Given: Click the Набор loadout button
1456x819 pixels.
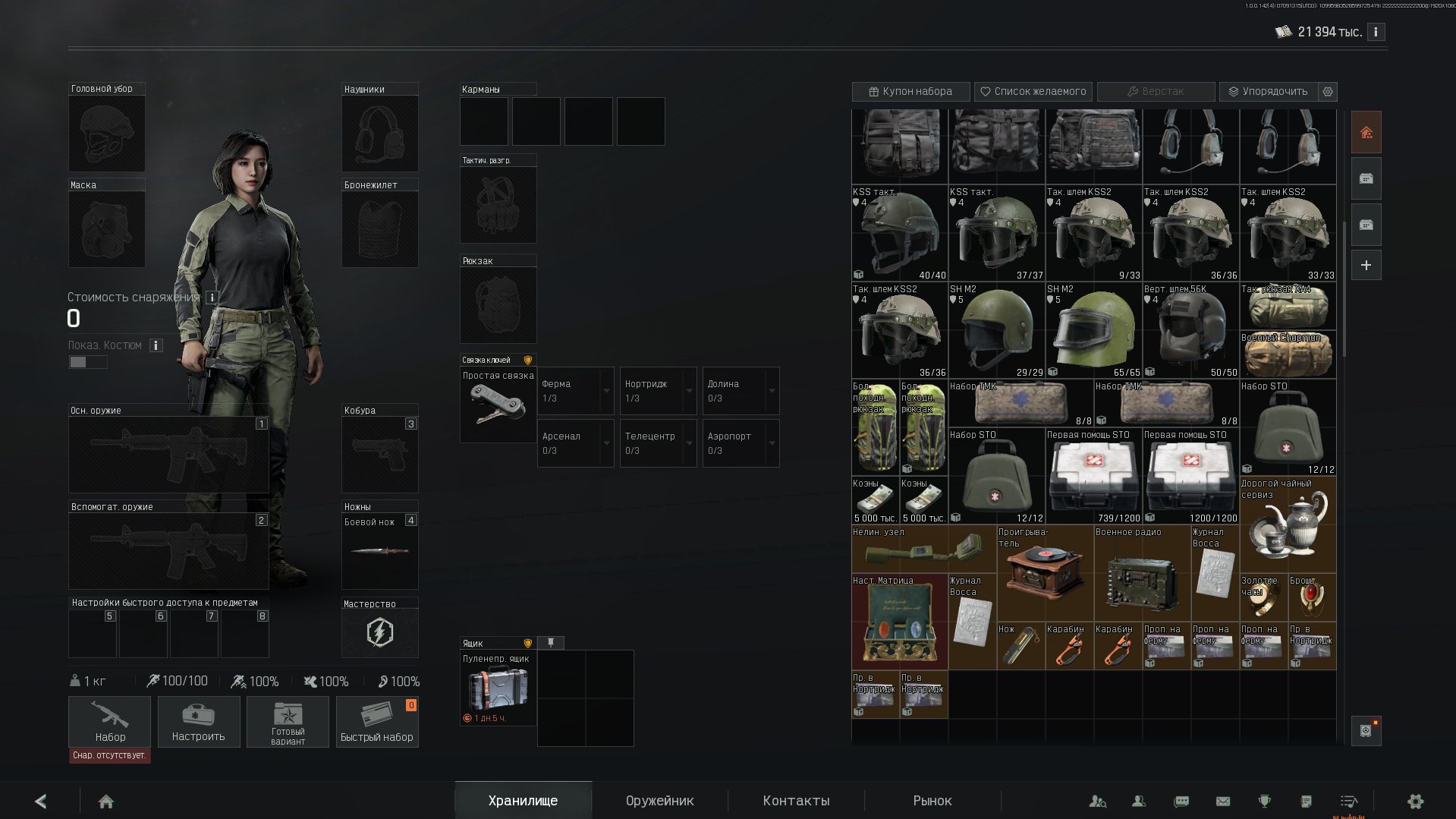Looking at the screenshot, I should tap(110, 722).
